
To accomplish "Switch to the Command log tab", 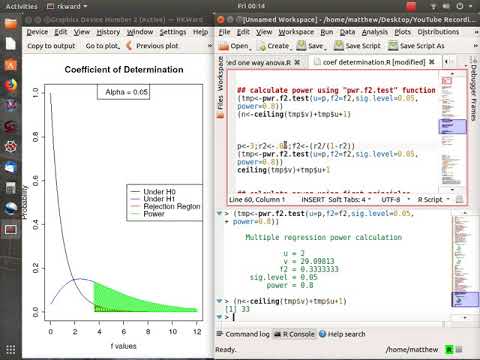I will point(243,334).
